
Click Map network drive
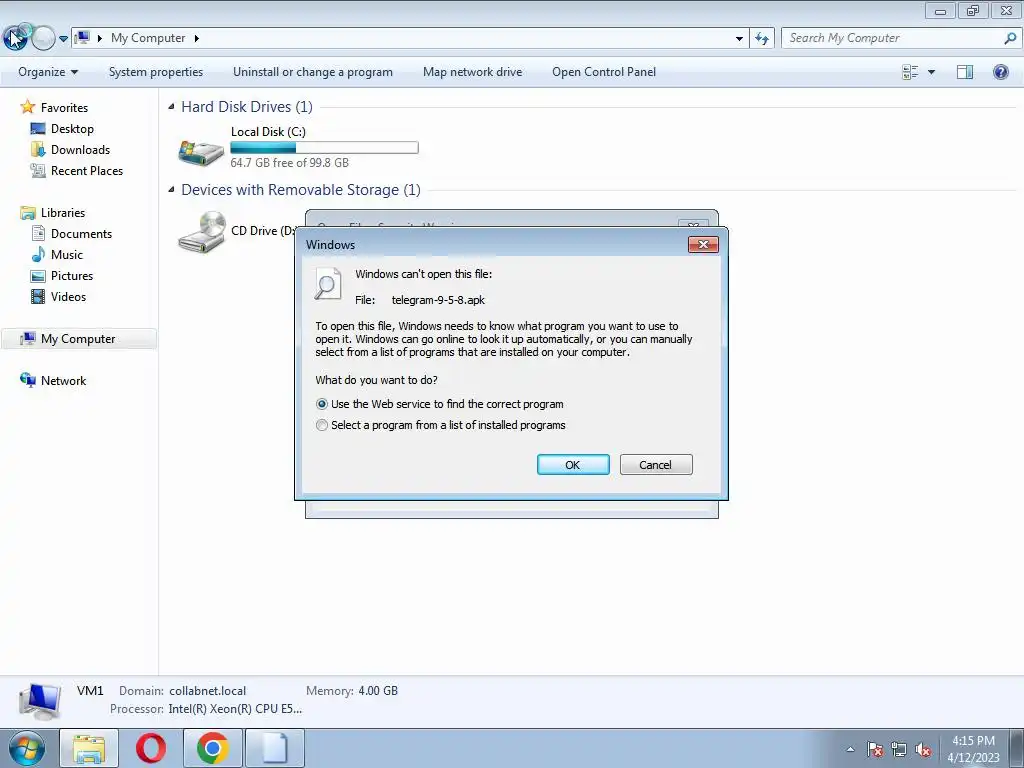472,72
